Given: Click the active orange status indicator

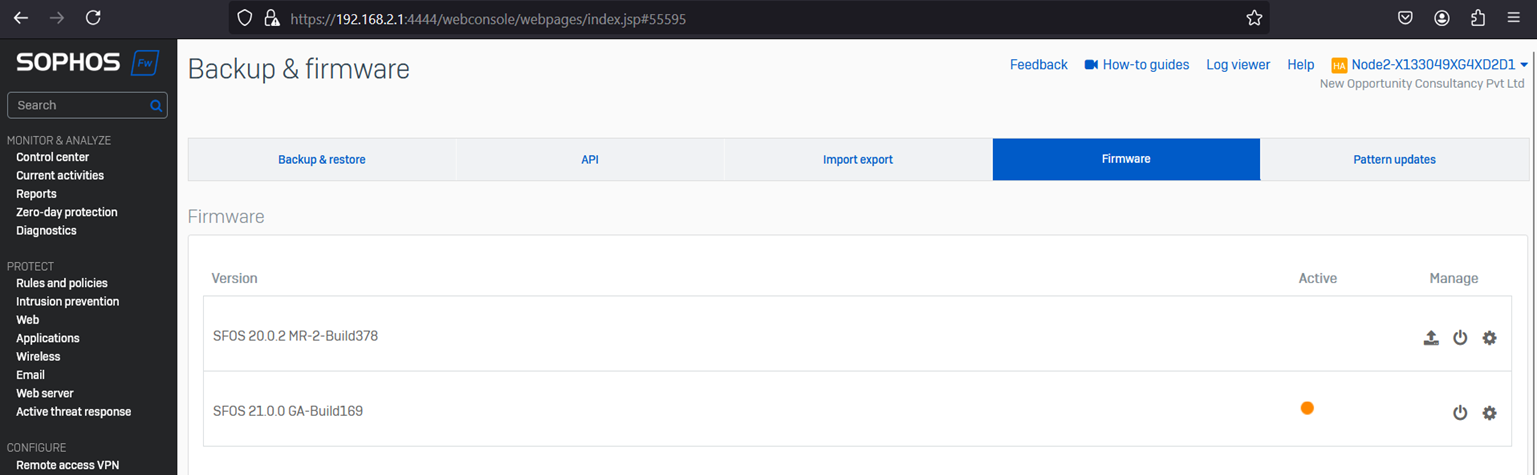Looking at the screenshot, I should (x=1307, y=408).
